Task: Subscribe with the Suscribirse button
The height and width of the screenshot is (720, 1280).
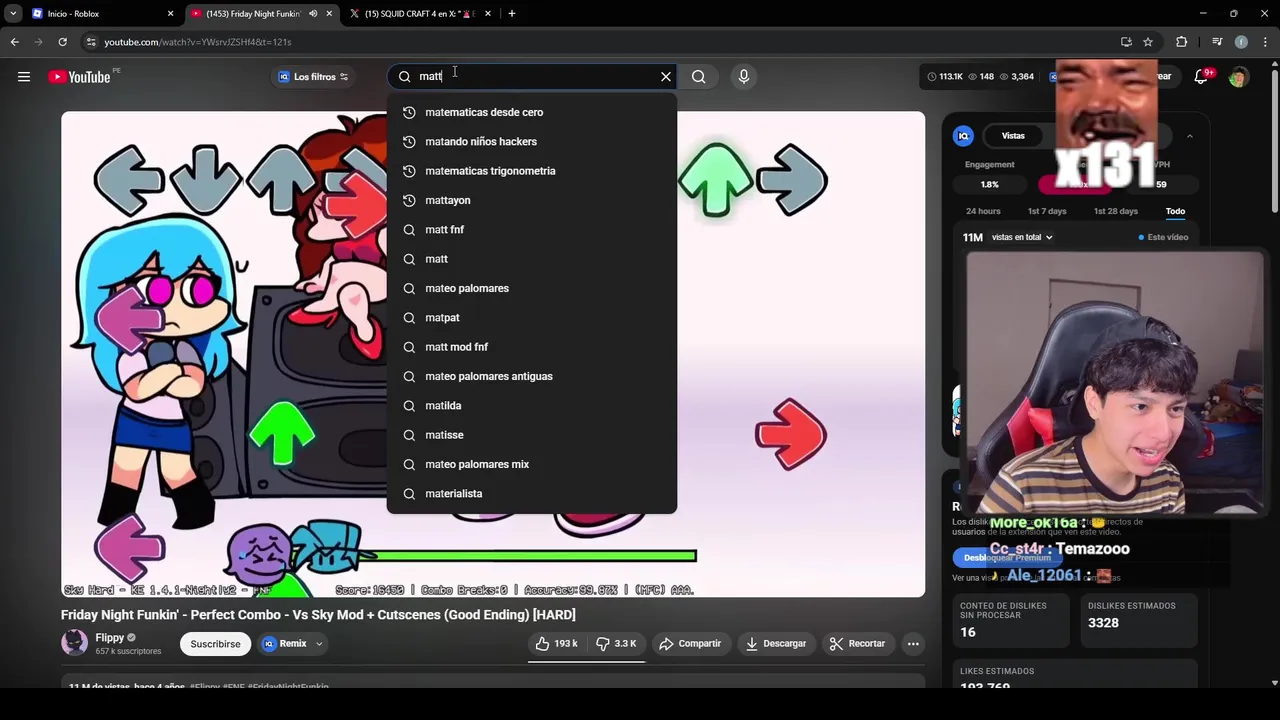Action: (x=215, y=644)
